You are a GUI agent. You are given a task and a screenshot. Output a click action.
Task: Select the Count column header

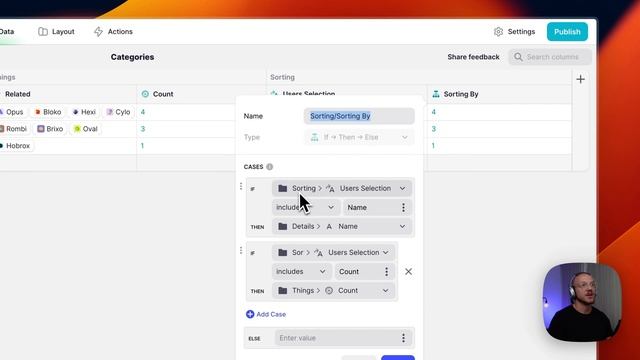[201, 94]
